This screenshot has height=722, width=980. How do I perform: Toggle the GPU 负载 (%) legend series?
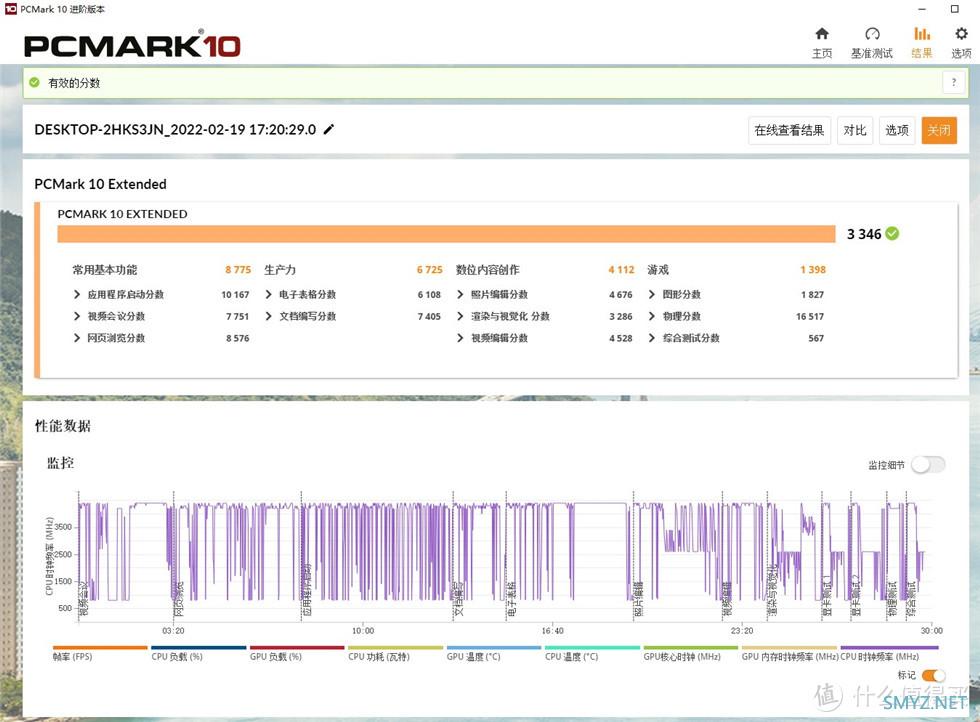click(297, 653)
